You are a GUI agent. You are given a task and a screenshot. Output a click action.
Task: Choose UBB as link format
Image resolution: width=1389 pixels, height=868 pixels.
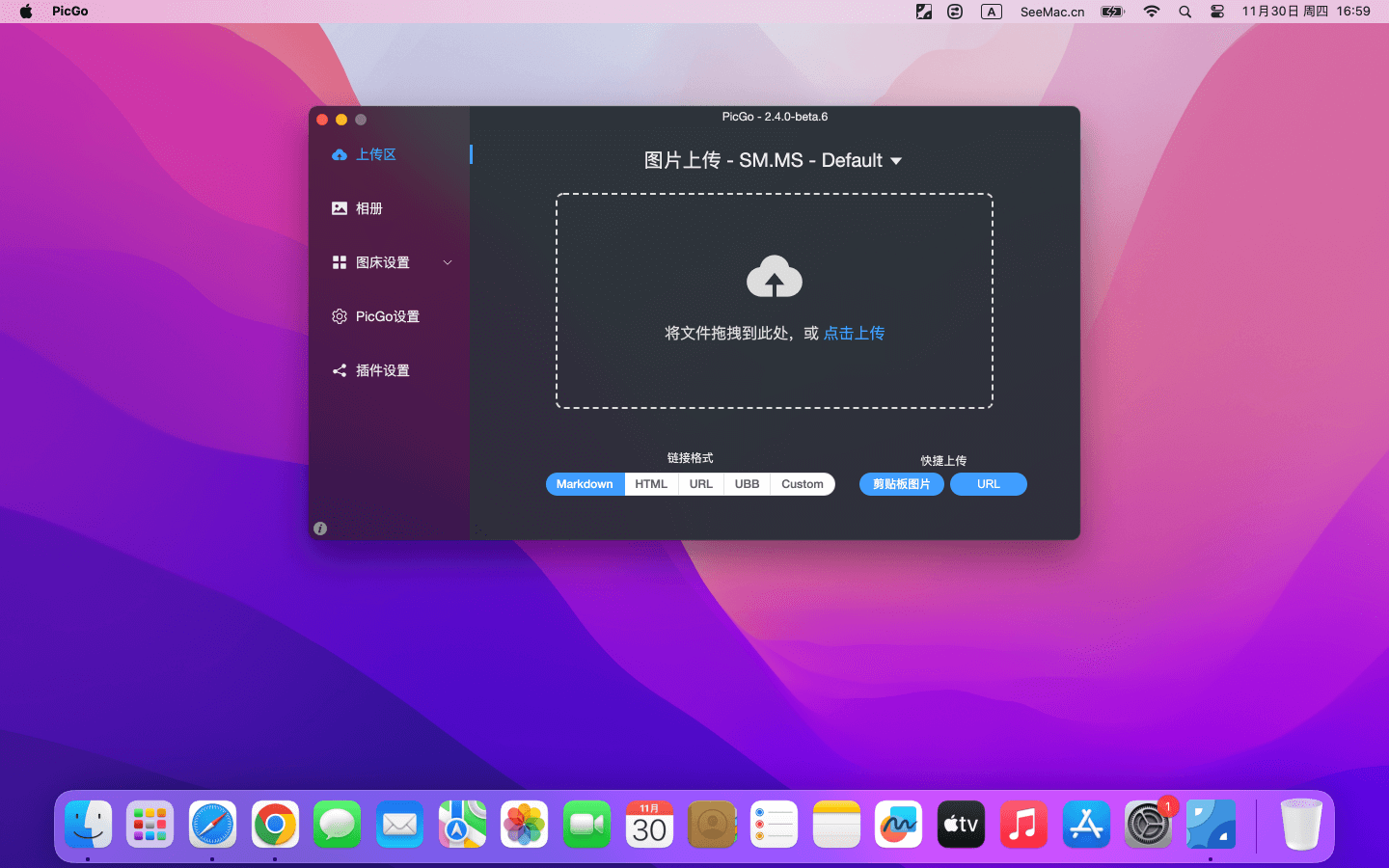tap(747, 484)
